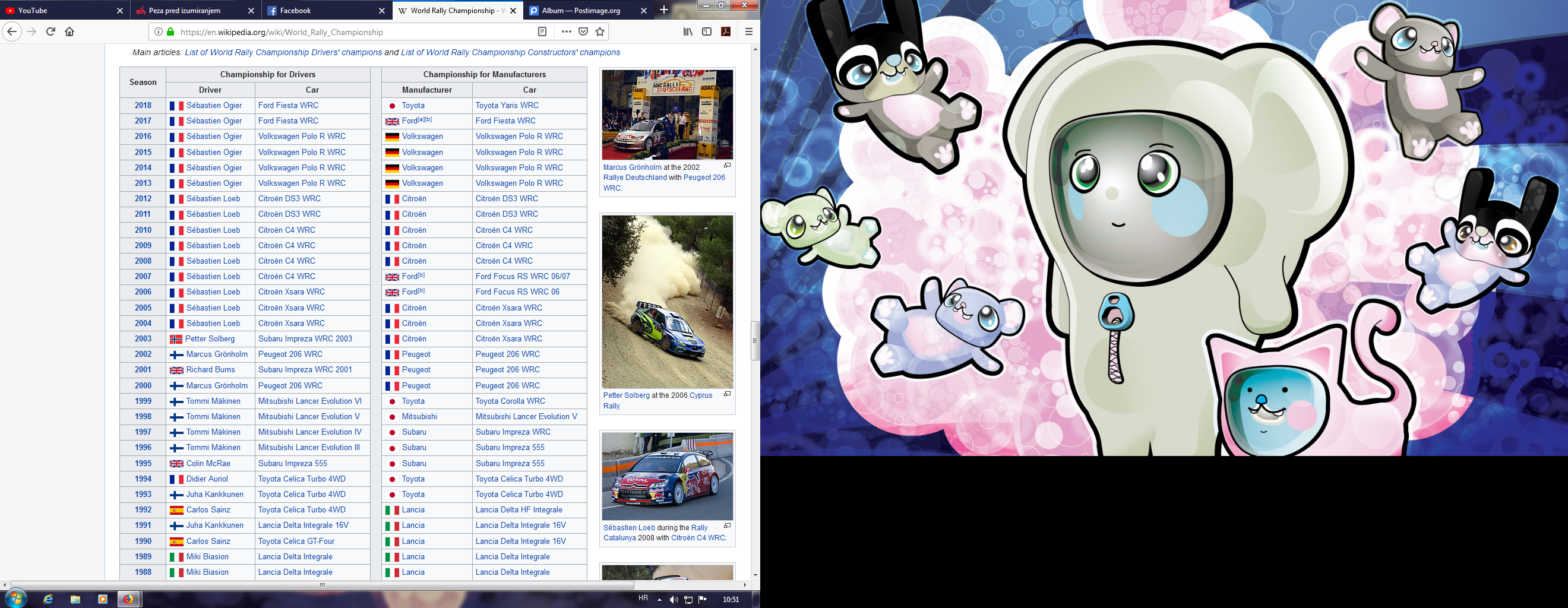This screenshot has height=608, width=1568.
Task: Open the Windows Start menu
Action: (15, 599)
